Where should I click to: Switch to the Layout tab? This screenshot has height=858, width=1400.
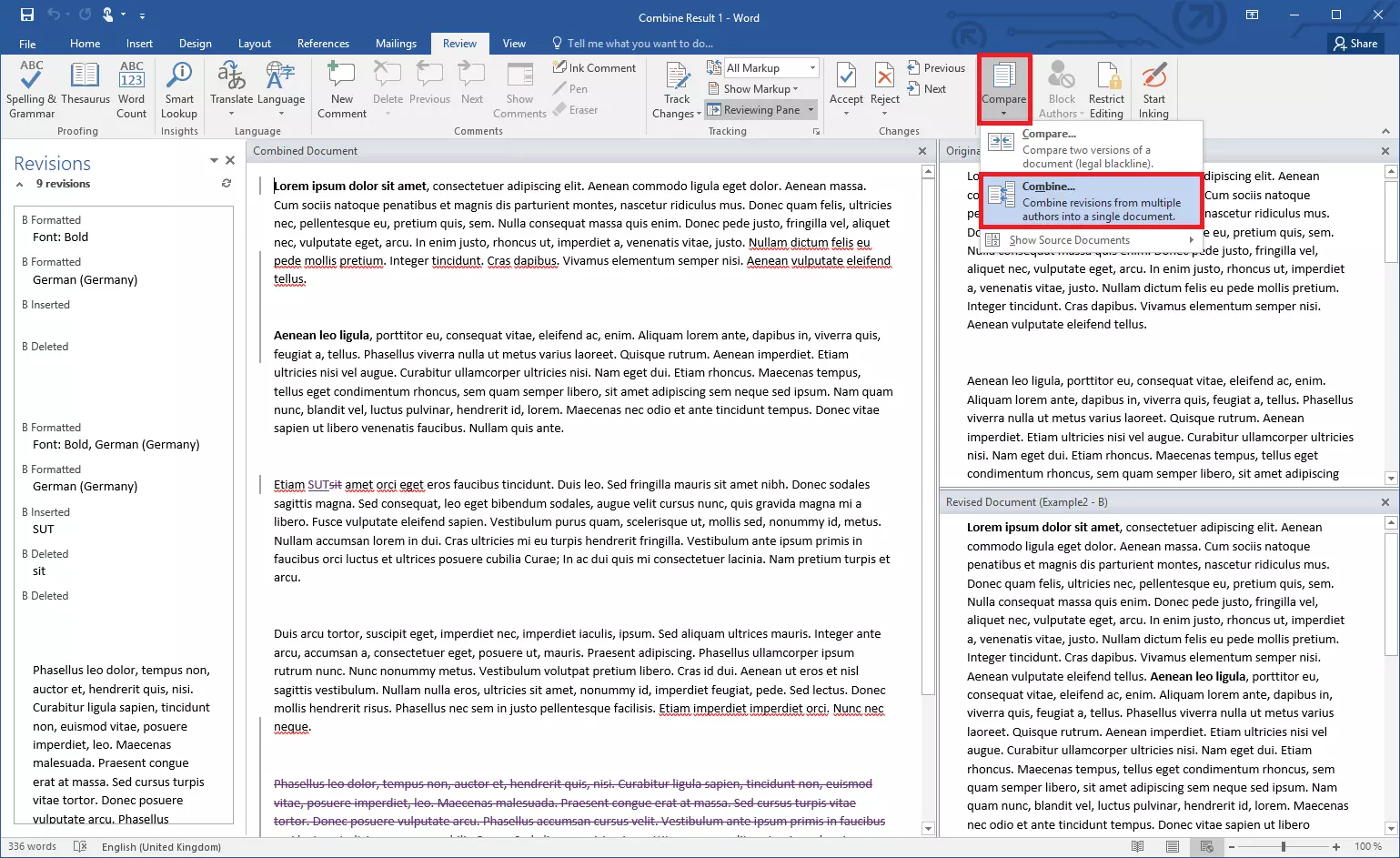click(255, 44)
